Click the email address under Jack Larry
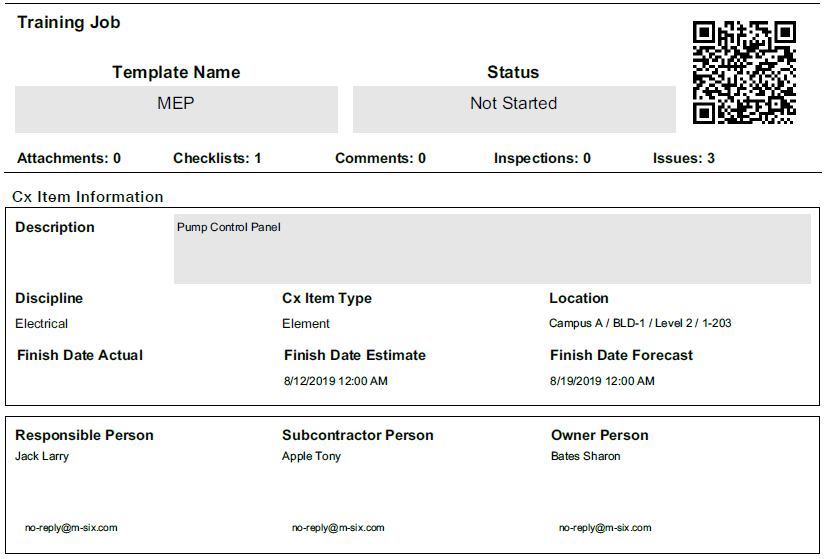The width and height of the screenshot is (824, 559). point(71,527)
